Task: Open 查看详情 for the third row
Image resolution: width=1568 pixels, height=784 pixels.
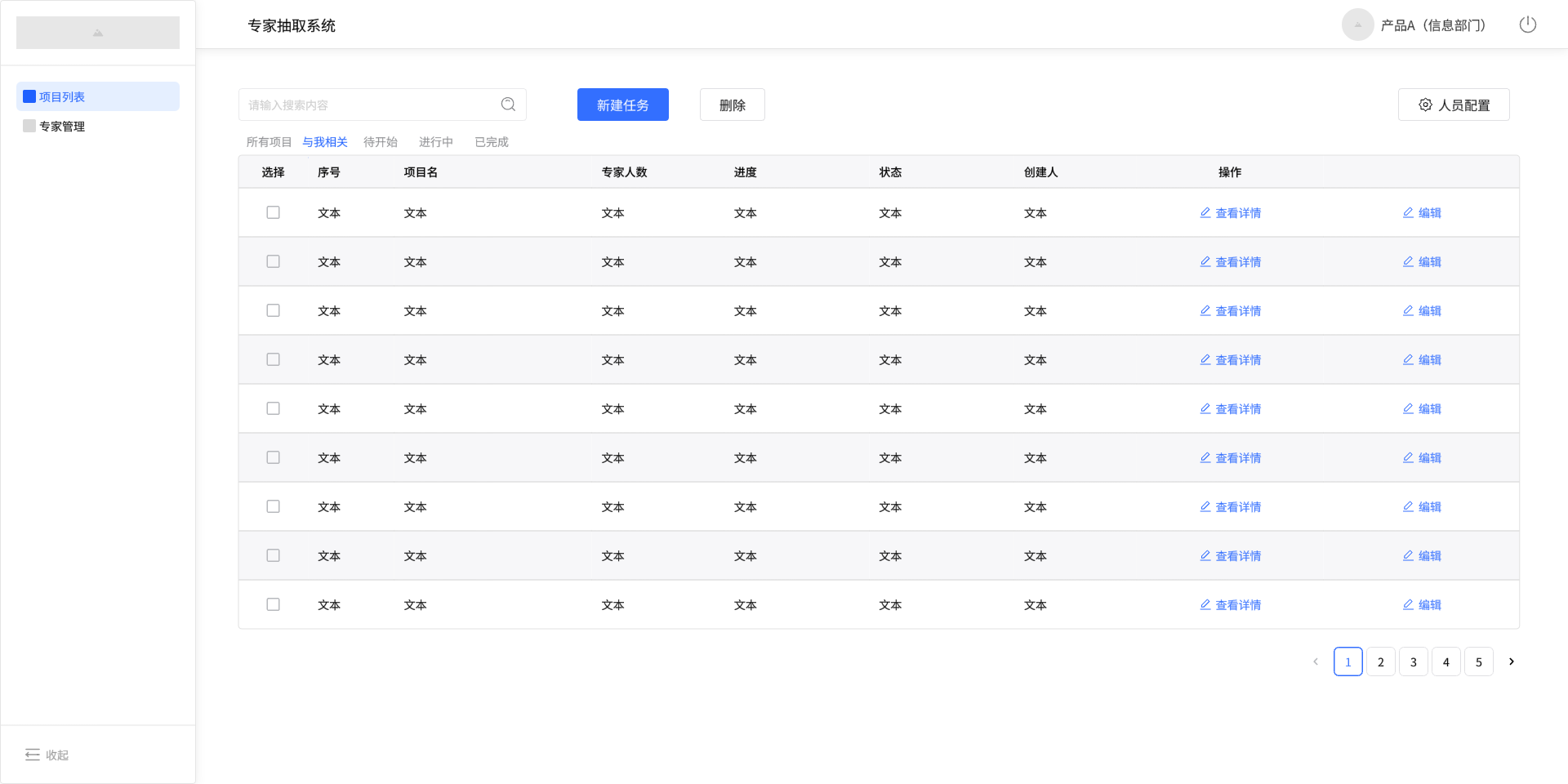Action: pyautogui.click(x=1231, y=311)
